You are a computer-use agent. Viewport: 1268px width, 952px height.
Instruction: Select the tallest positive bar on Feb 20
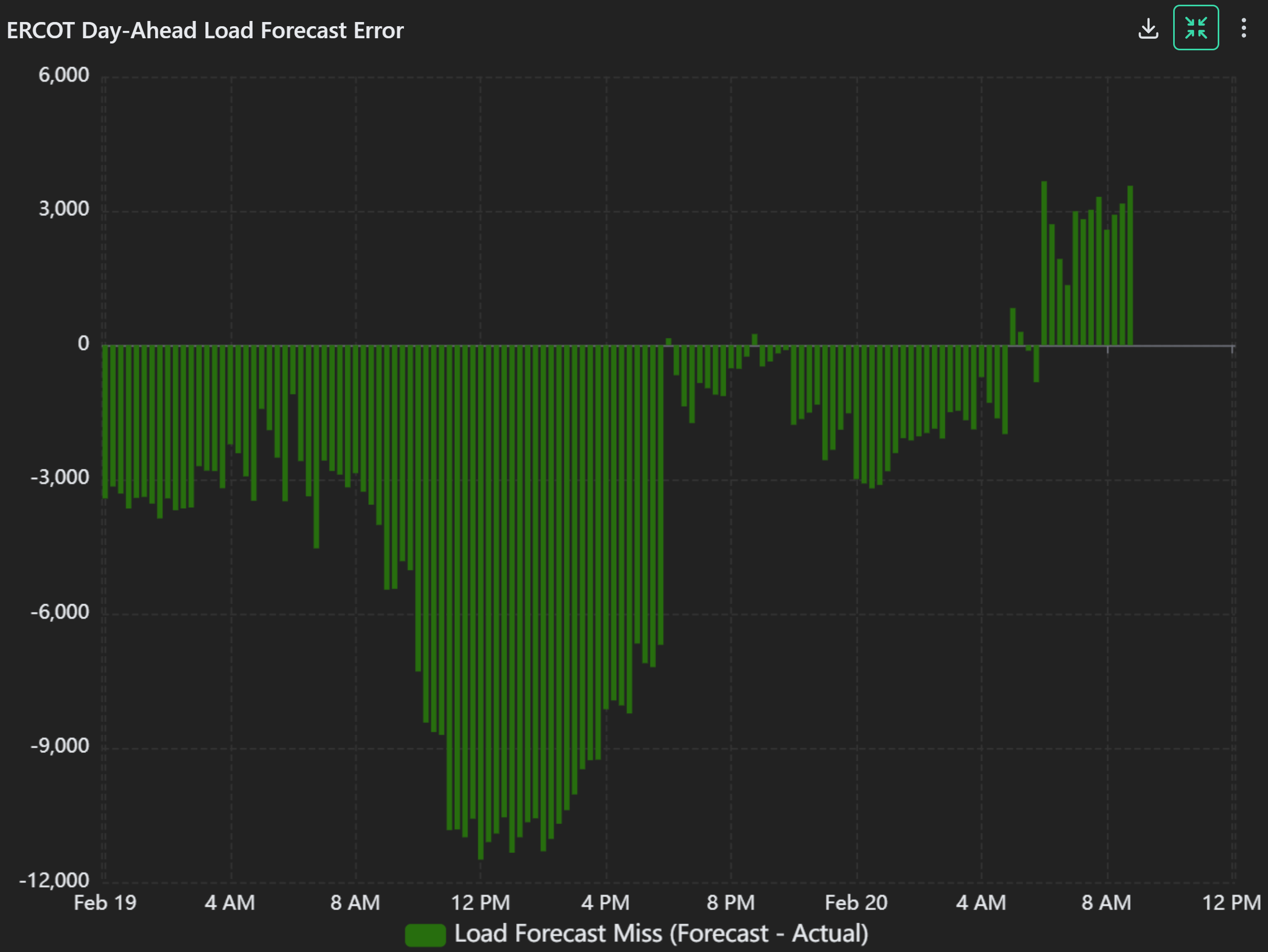click(x=1044, y=264)
